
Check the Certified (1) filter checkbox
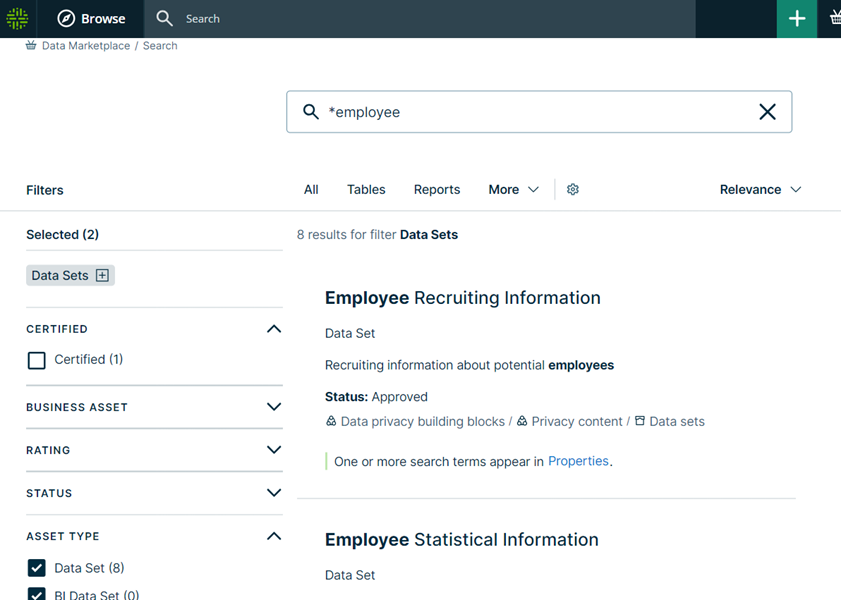click(x=36, y=362)
